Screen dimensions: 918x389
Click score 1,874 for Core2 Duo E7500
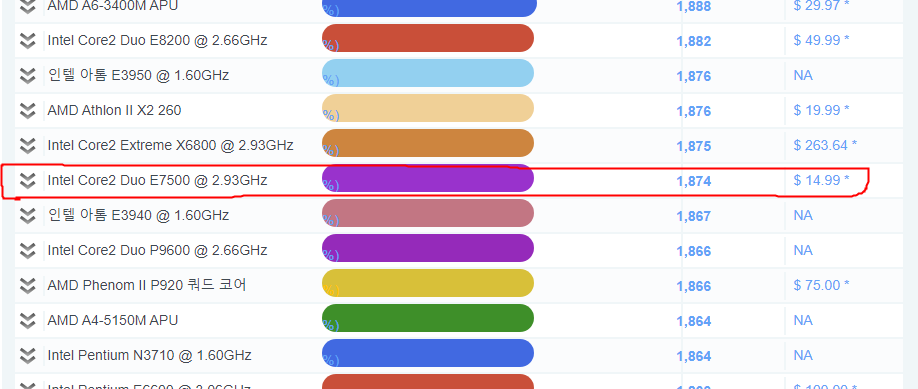coord(694,181)
